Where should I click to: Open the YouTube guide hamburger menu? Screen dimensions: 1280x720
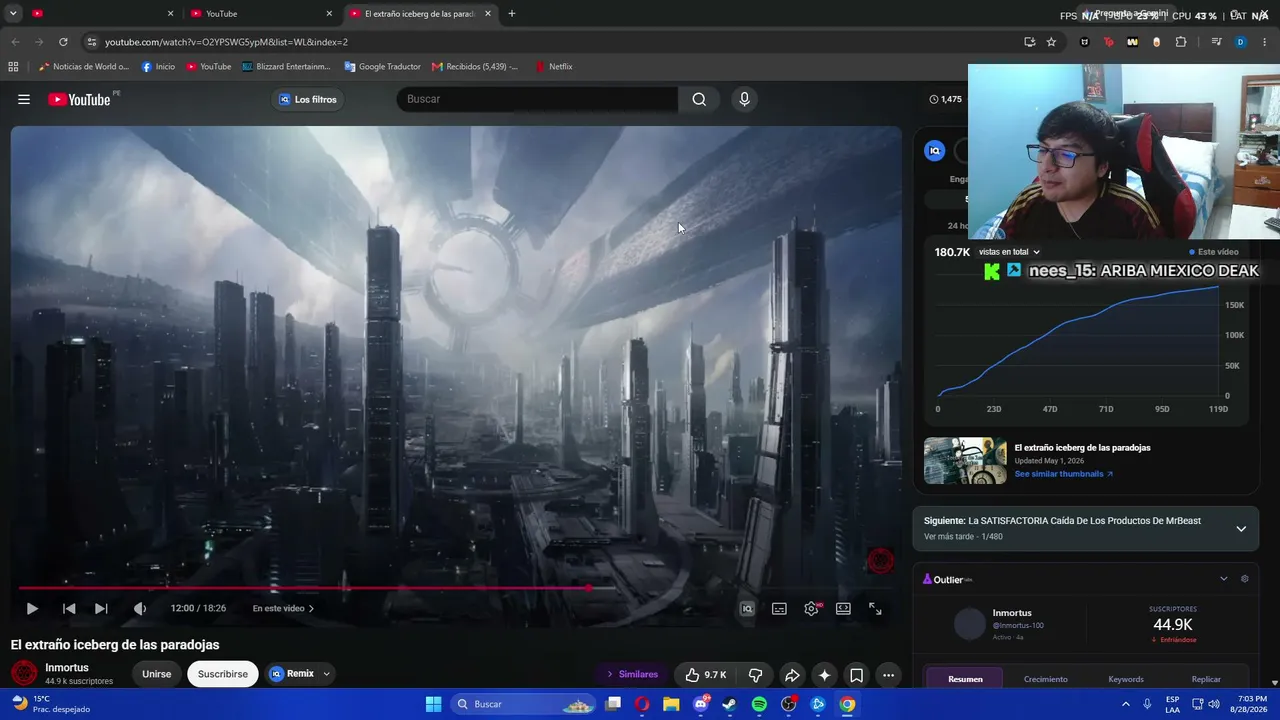[x=24, y=99]
